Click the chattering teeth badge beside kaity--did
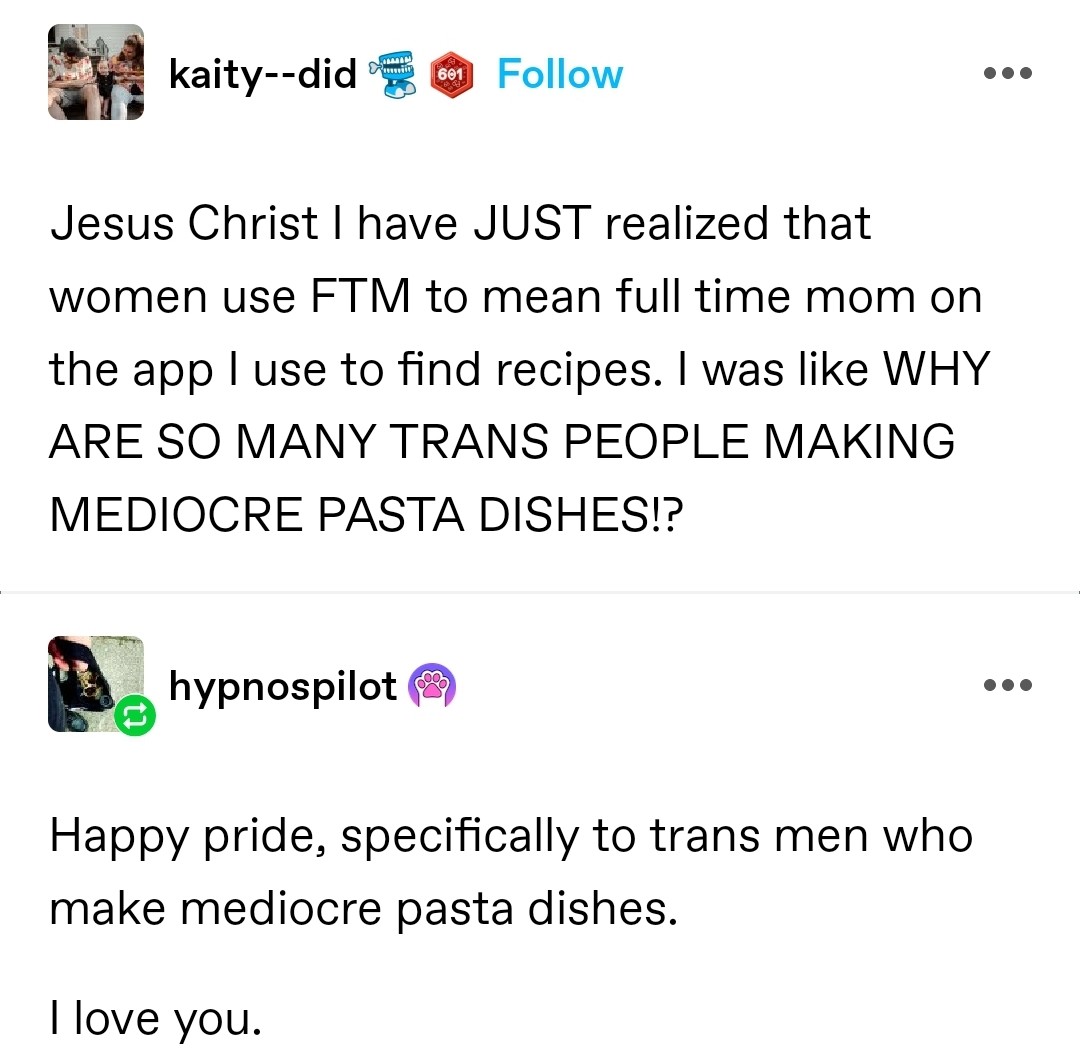This screenshot has width=1080, height=1055. 394,74
